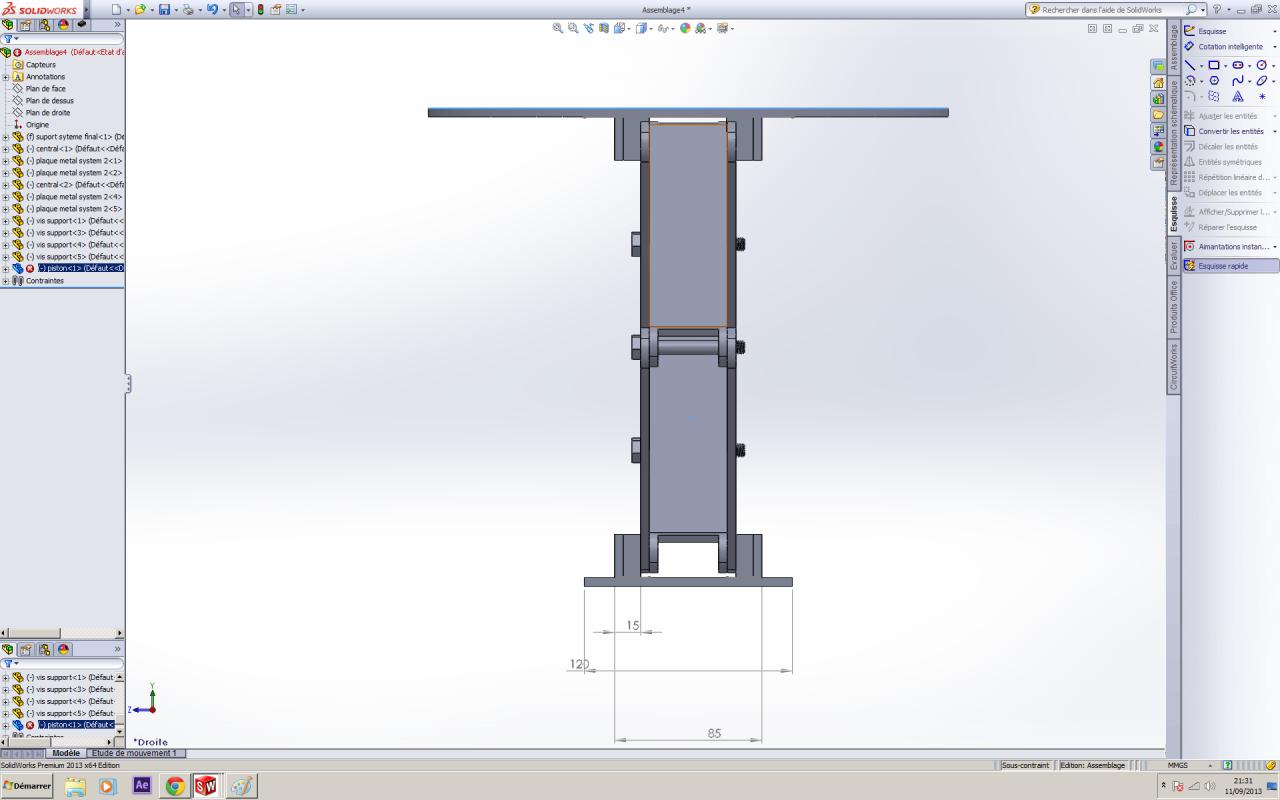Open the FeatureManager design tree tab
The width and height of the screenshot is (1280, 800).
(9, 24)
